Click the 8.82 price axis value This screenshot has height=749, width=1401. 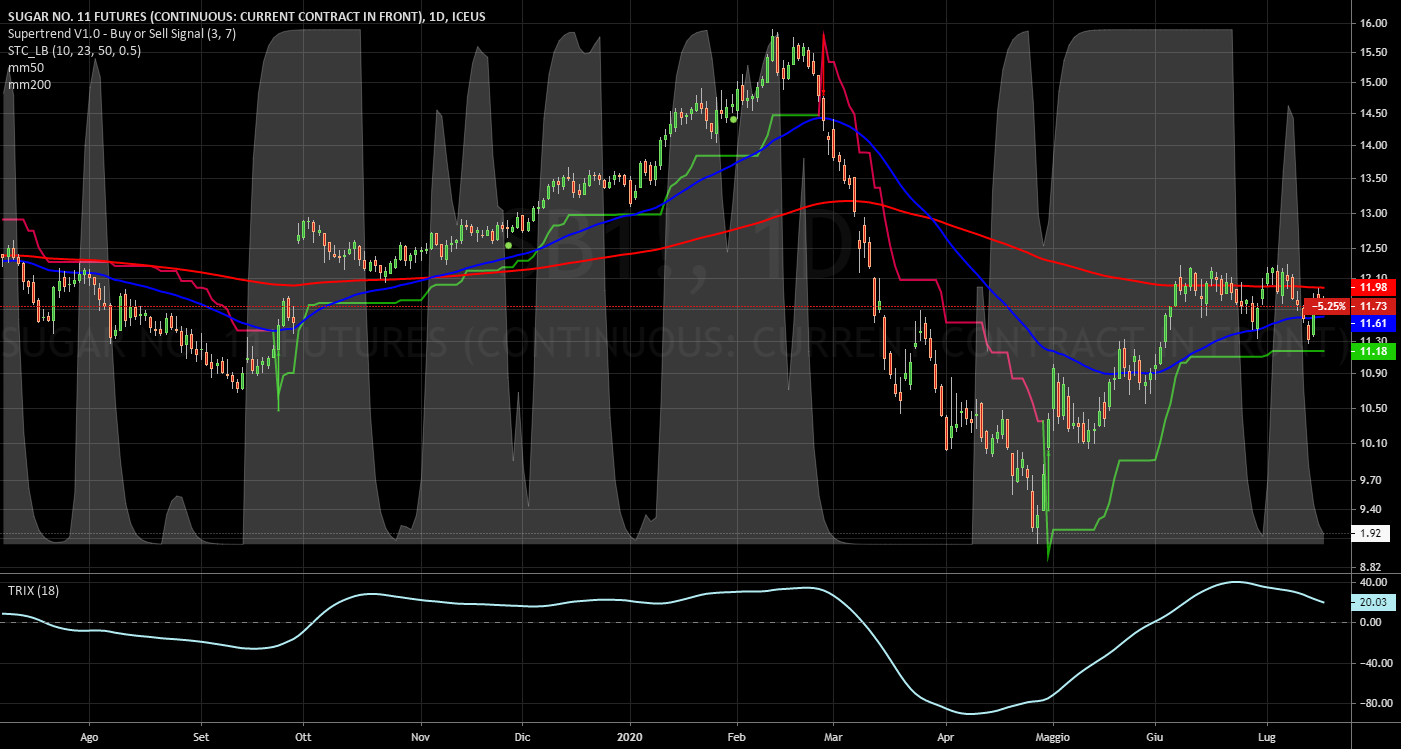1371,566
